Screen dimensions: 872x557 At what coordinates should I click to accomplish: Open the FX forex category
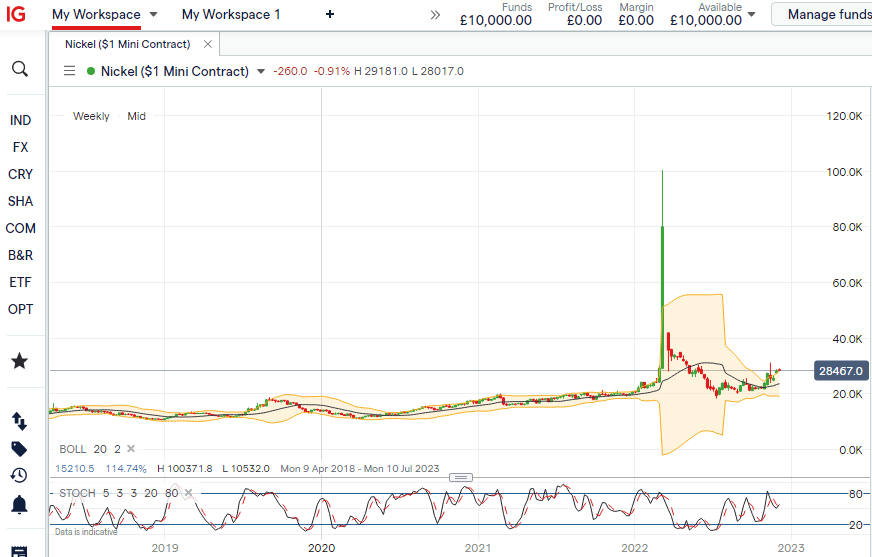[20, 147]
